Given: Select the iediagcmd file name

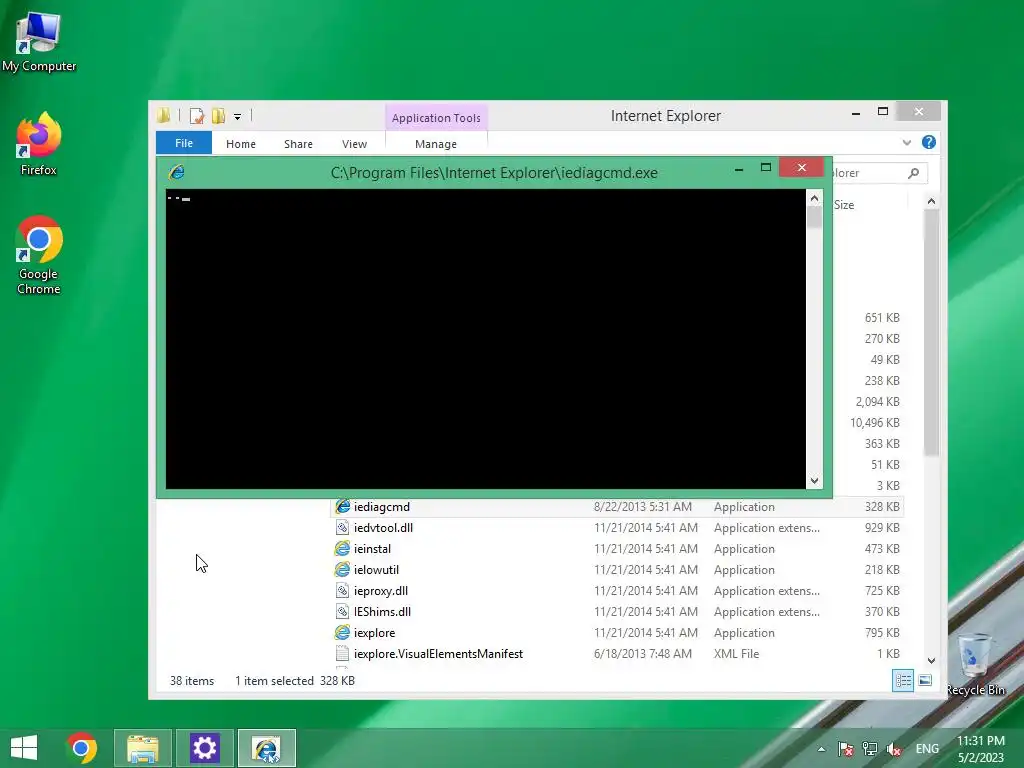Looking at the screenshot, I should (x=381, y=507).
